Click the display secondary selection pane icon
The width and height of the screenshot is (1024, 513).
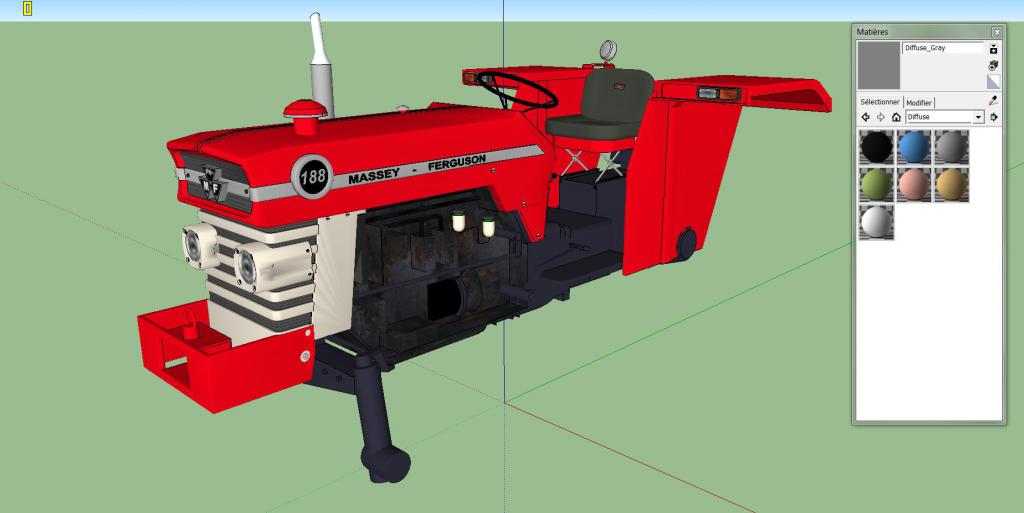pos(993,49)
